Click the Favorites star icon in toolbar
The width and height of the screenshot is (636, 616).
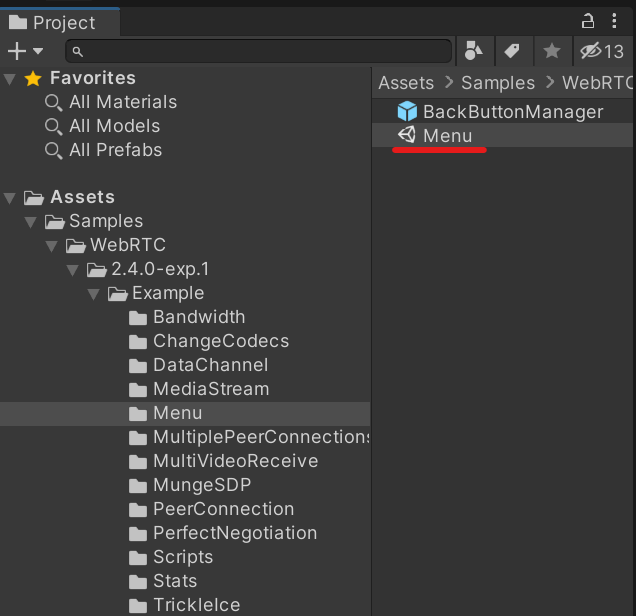click(x=551, y=51)
